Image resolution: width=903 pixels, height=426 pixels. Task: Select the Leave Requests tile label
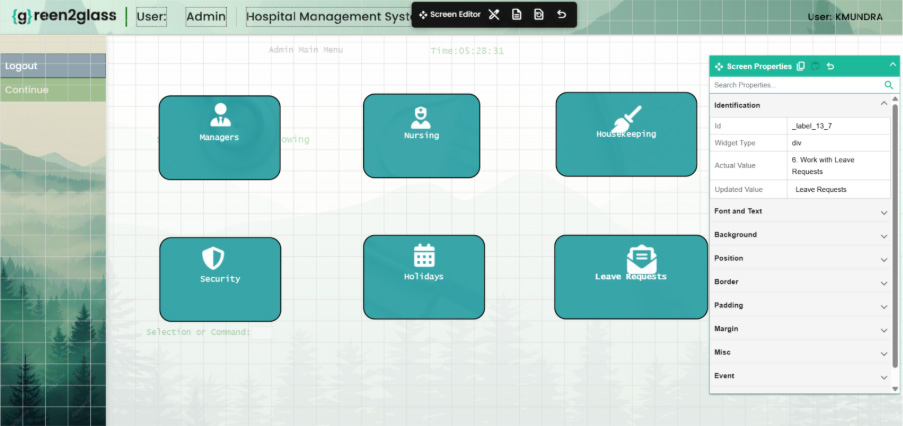[631, 277]
